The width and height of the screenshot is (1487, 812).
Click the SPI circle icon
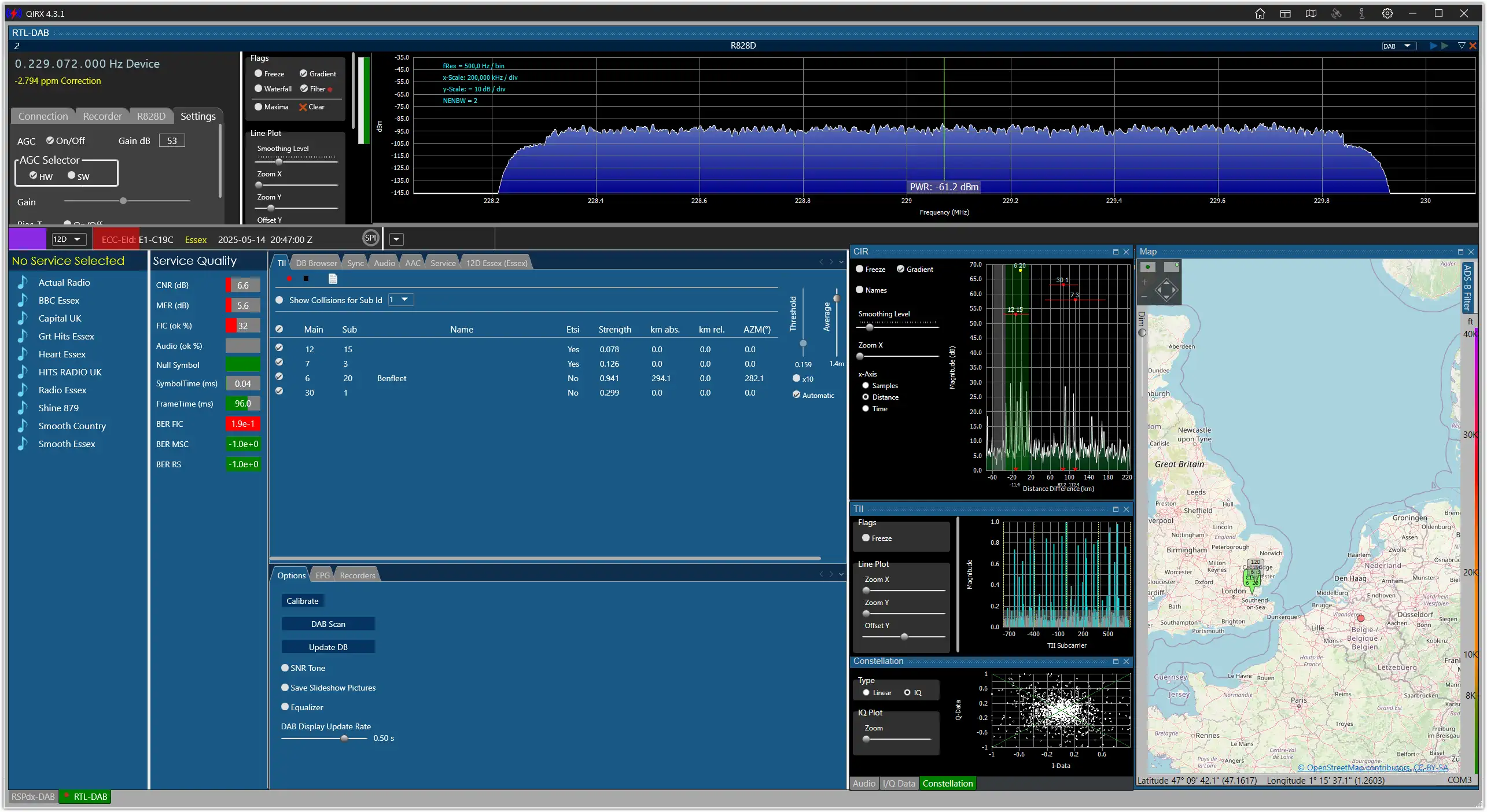click(x=370, y=238)
